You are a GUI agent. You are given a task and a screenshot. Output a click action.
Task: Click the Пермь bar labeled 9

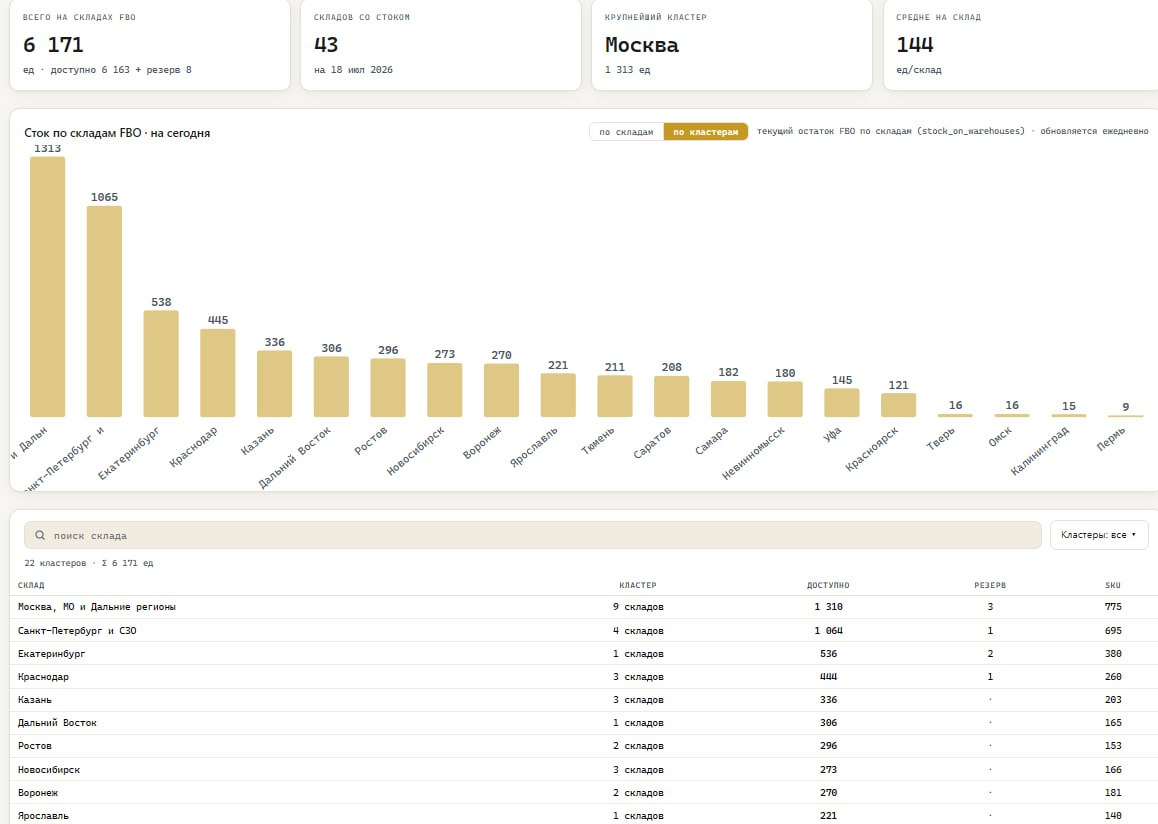click(1126, 416)
